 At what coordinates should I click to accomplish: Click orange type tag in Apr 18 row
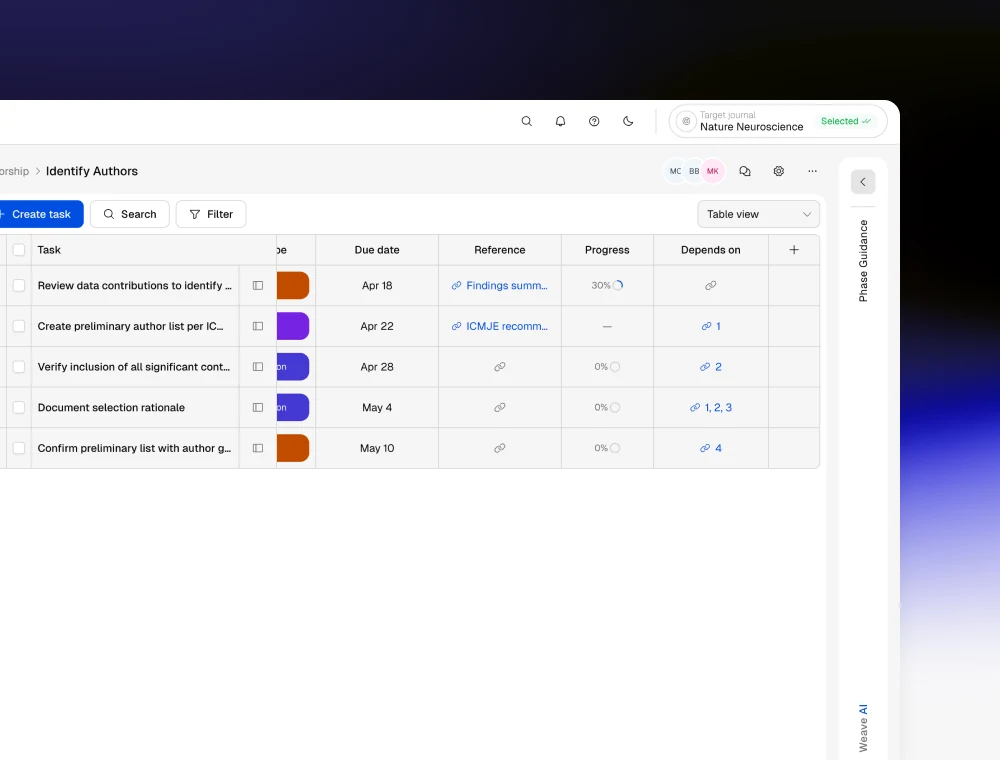coord(293,286)
